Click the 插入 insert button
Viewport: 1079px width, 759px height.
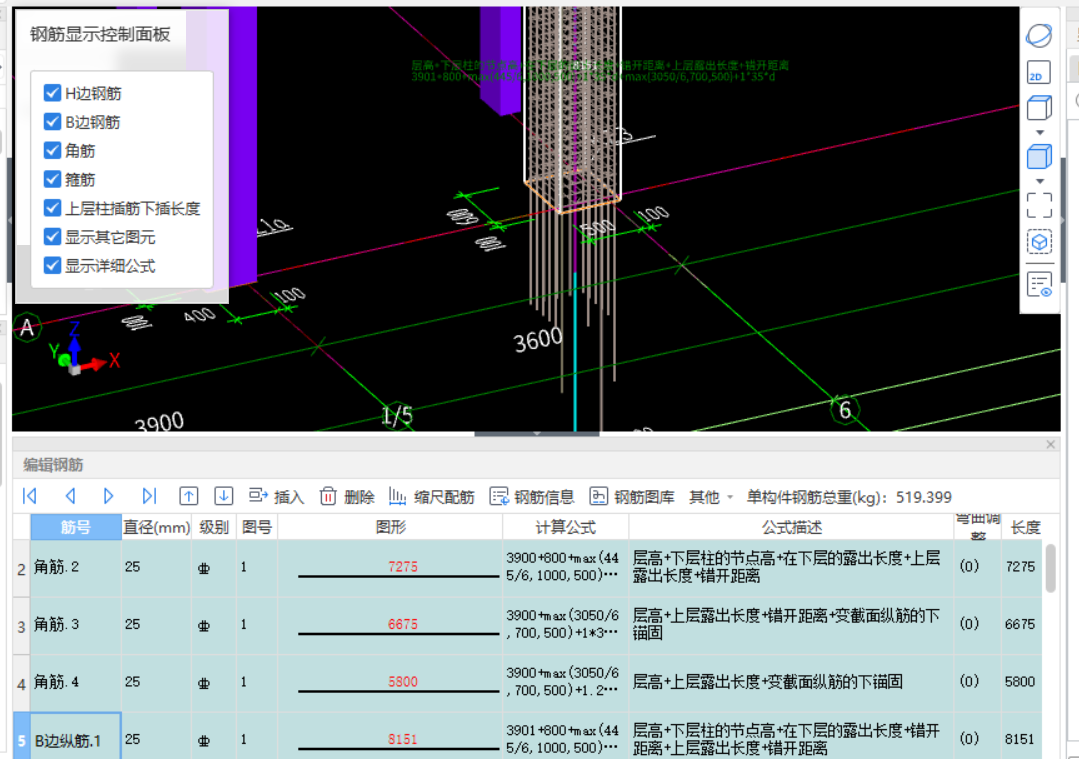(276, 497)
